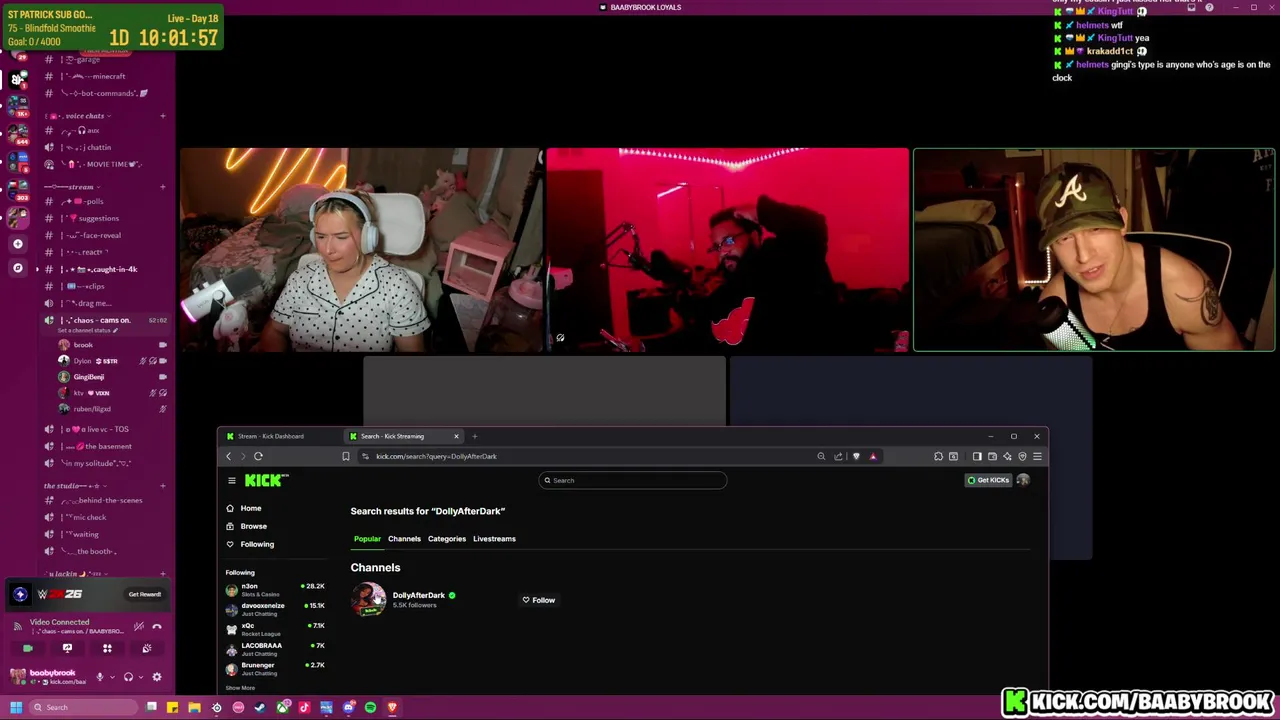1280x720 pixels.
Task: Switch to Livestreams search tab
Action: click(494, 539)
